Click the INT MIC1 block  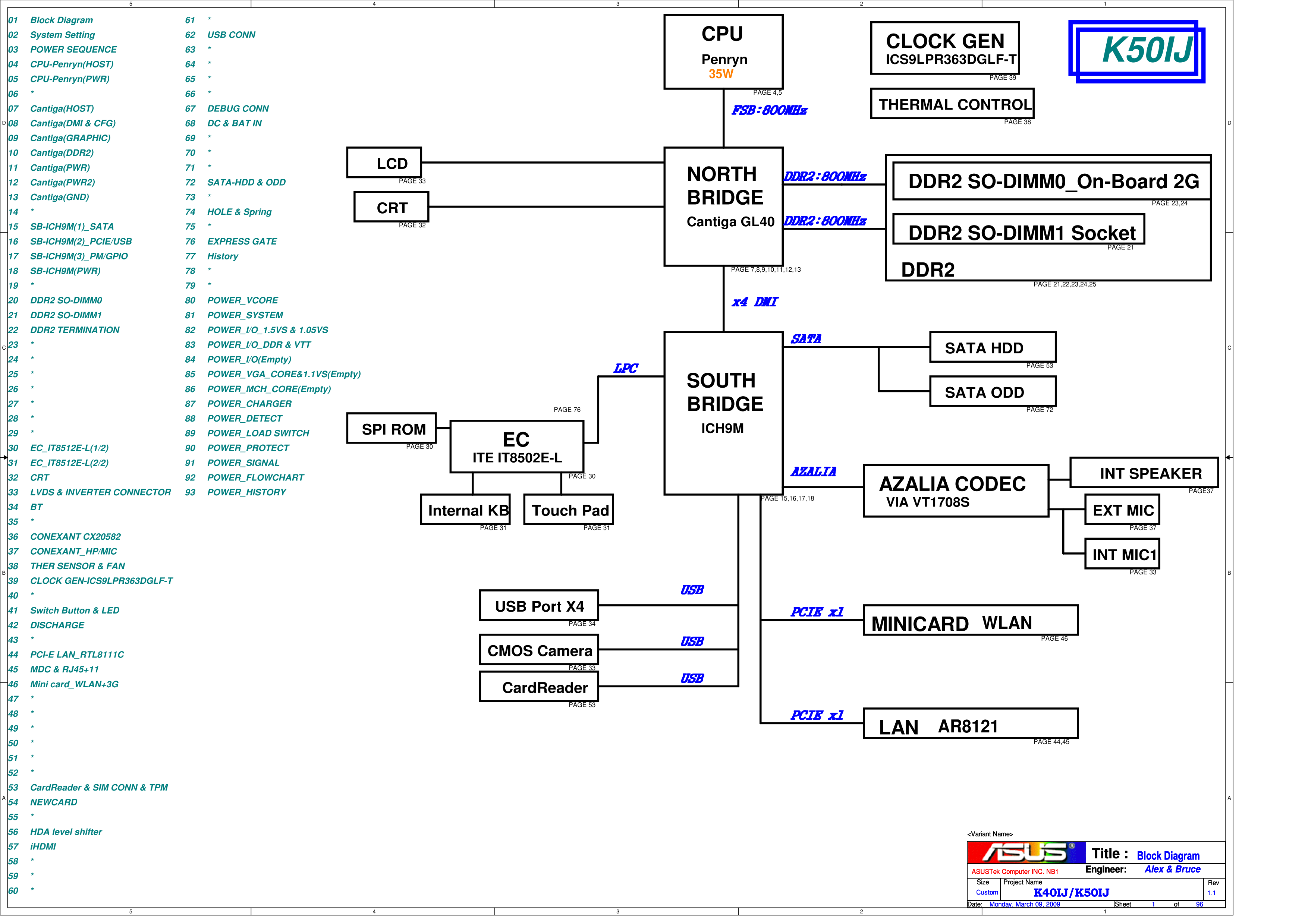(1122, 554)
